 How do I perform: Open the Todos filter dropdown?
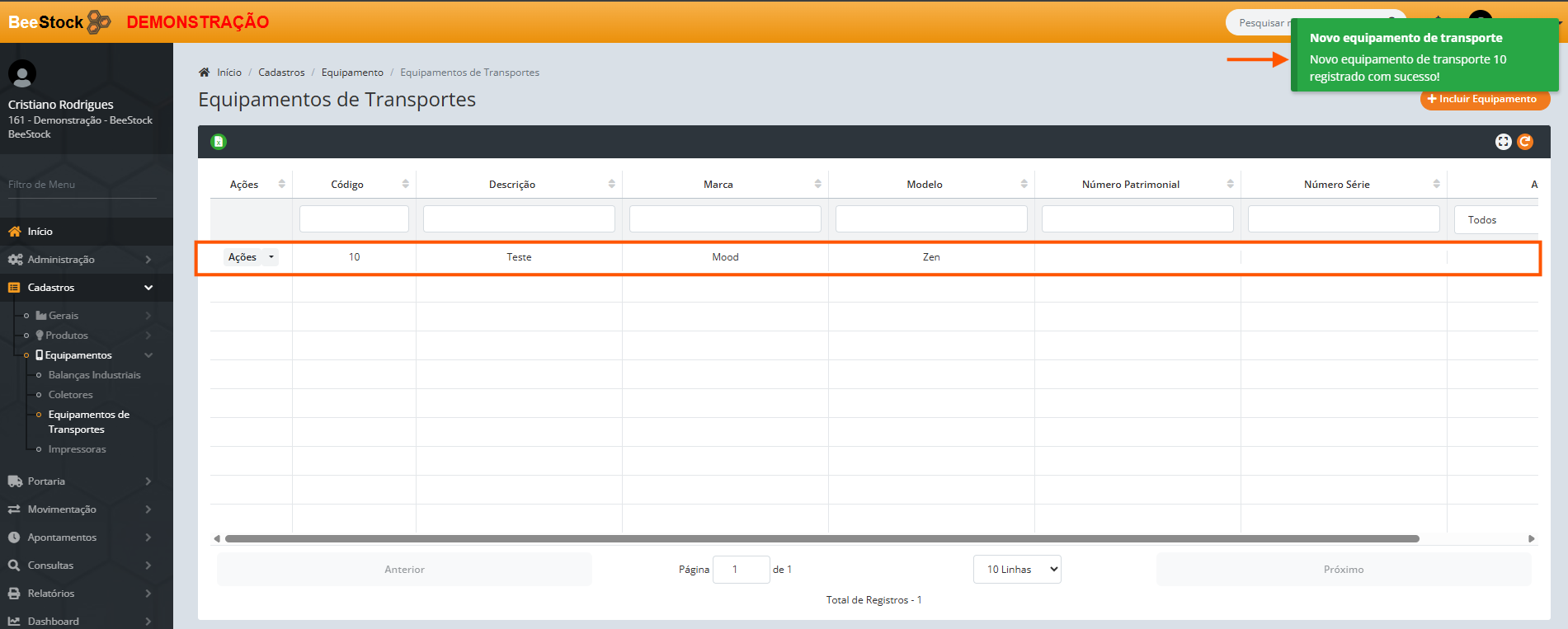[1495, 220]
